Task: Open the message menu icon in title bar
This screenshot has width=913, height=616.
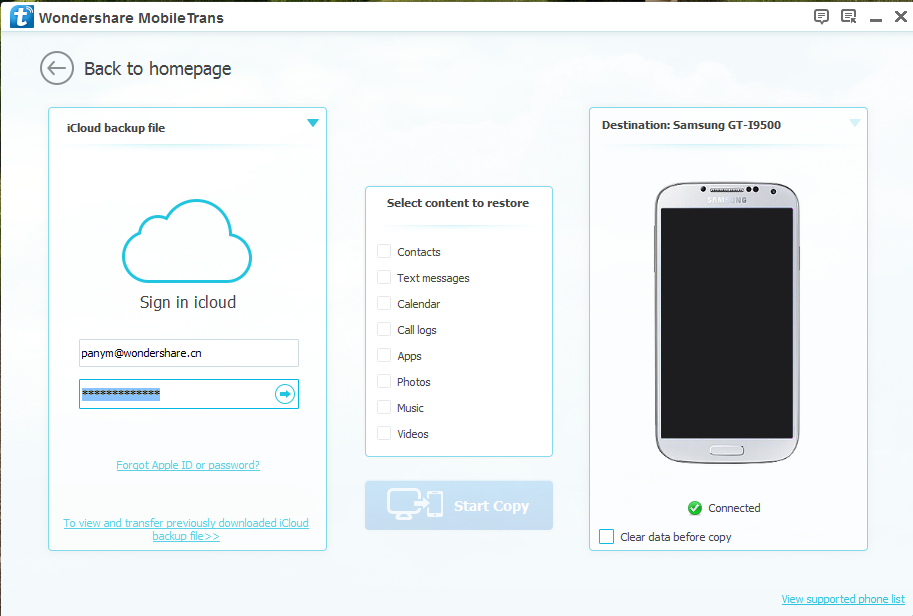Action: pos(849,16)
